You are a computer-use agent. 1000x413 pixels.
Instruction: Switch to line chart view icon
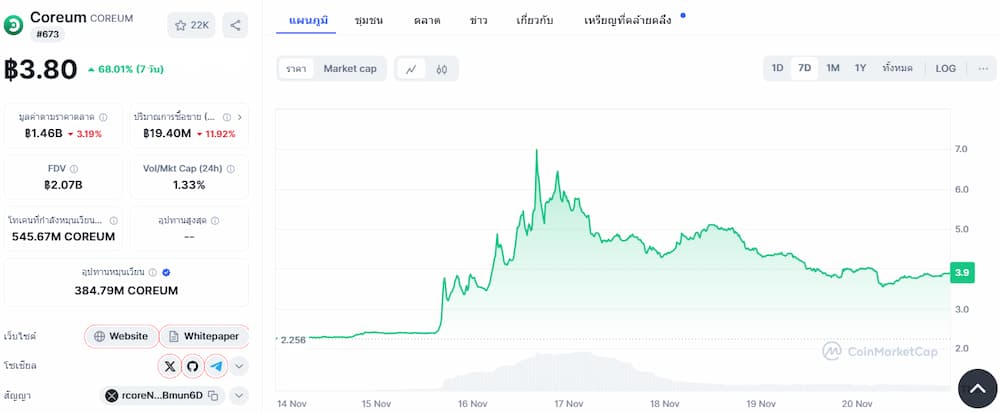tap(411, 69)
